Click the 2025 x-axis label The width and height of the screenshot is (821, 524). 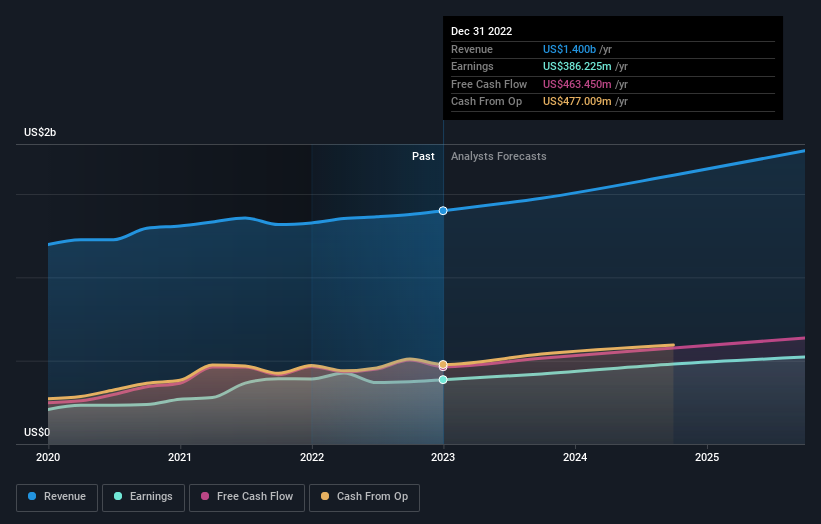(707, 457)
